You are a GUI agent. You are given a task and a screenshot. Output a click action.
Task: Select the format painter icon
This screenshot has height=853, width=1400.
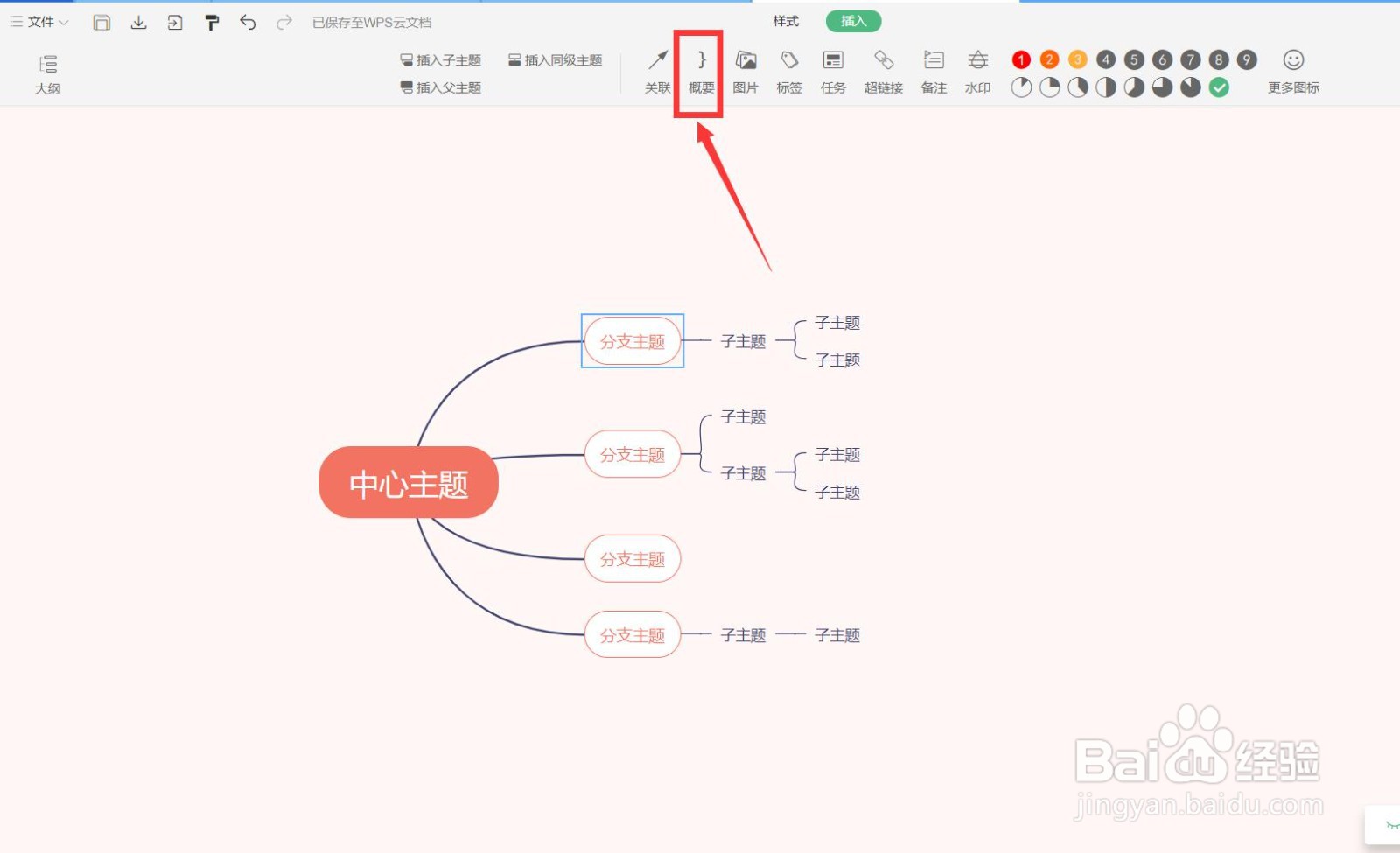coord(212,23)
